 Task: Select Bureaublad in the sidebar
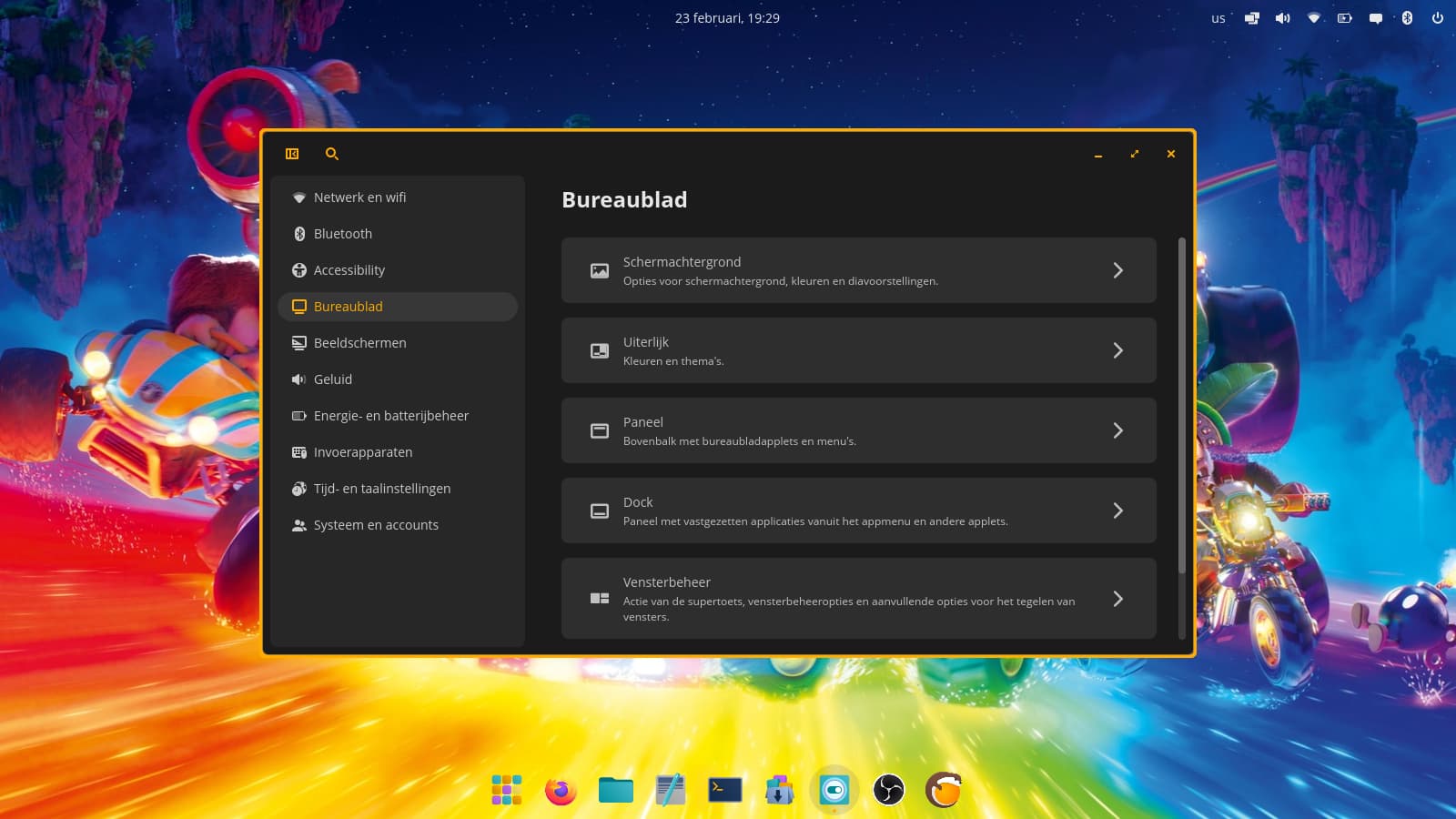tap(398, 307)
